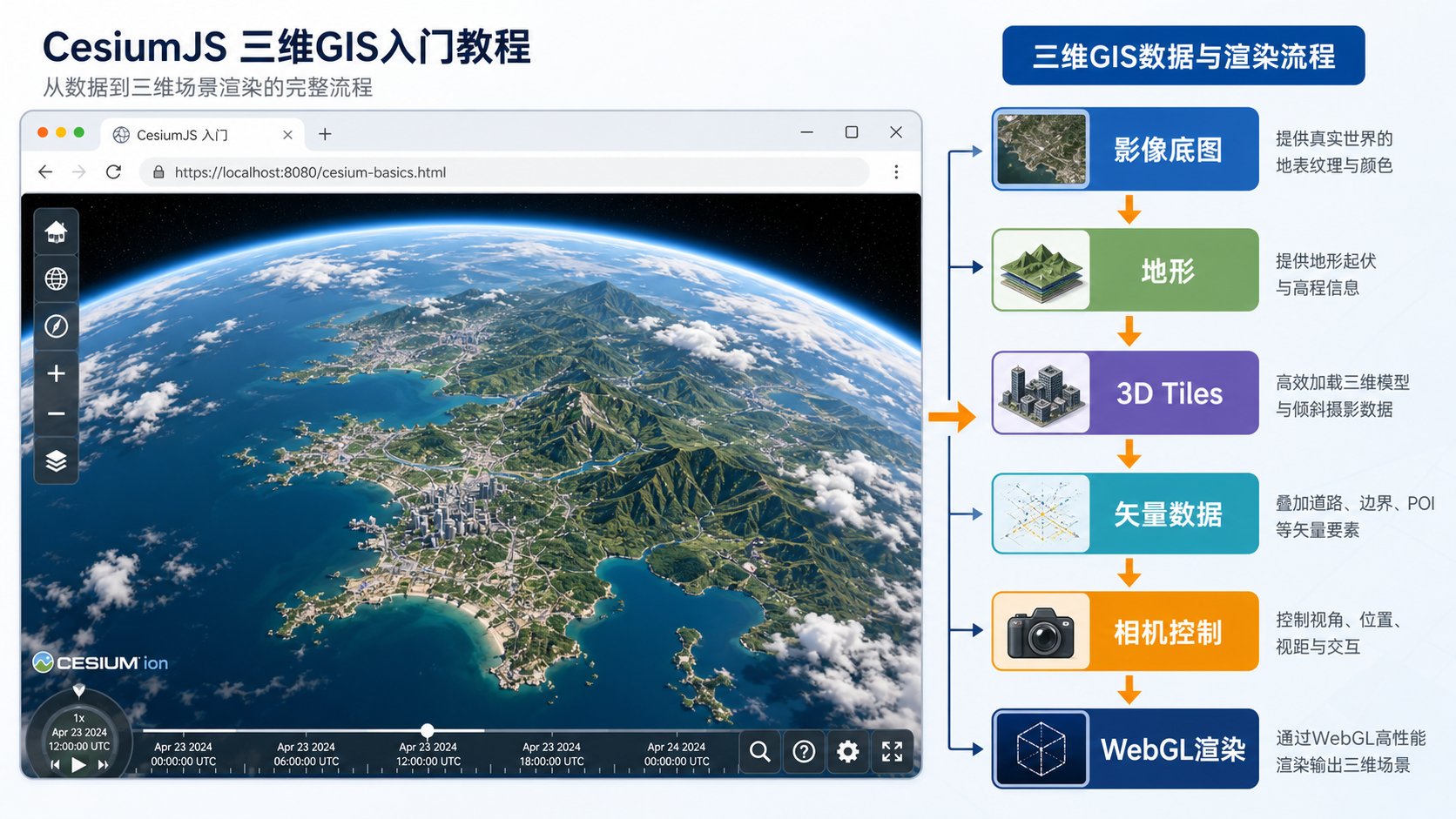Click the 影像底图 satellite thumbnail
The image size is (1456, 819).
click(x=1041, y=149)
